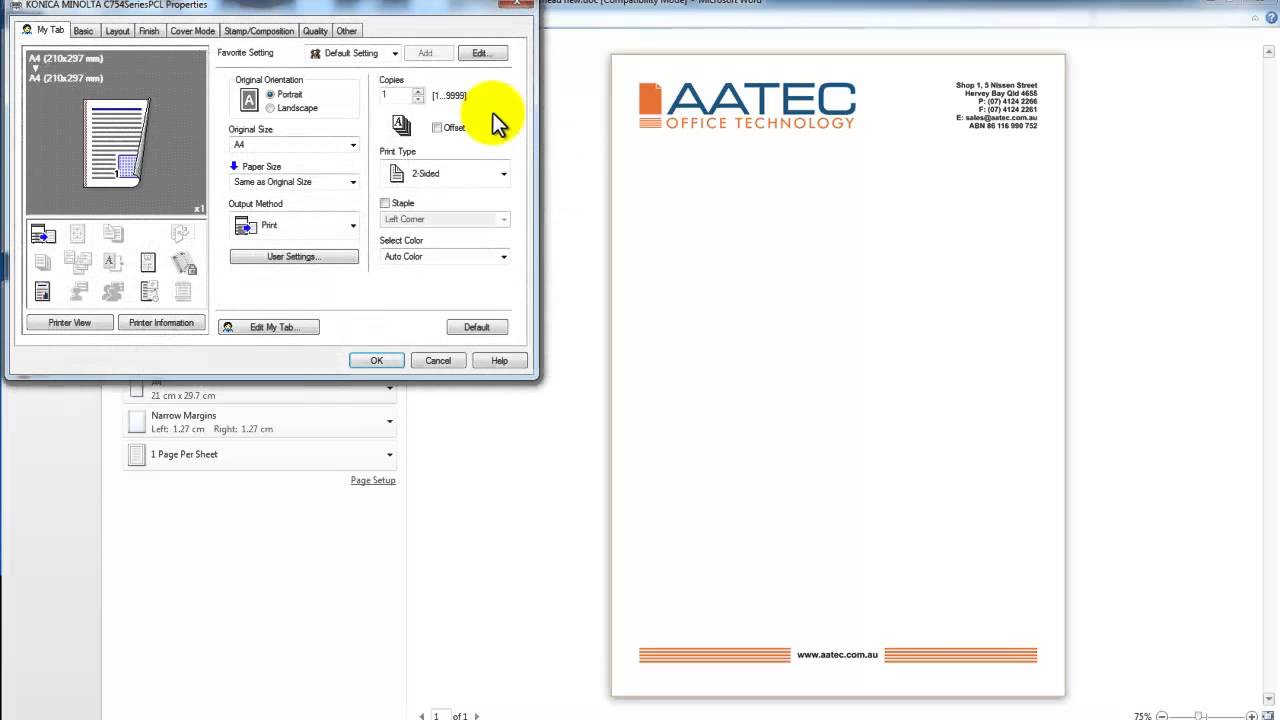Open the Original Size A4 dropdown
The width and height of the screenshot is (1280, 720).
[x=294, y=145]
